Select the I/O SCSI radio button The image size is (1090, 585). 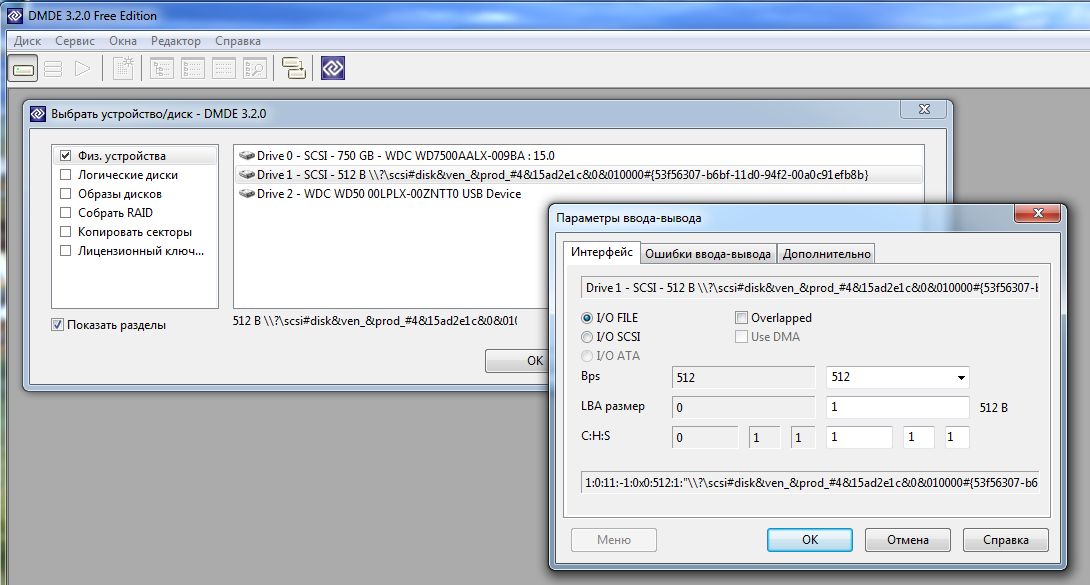[587, 337]
